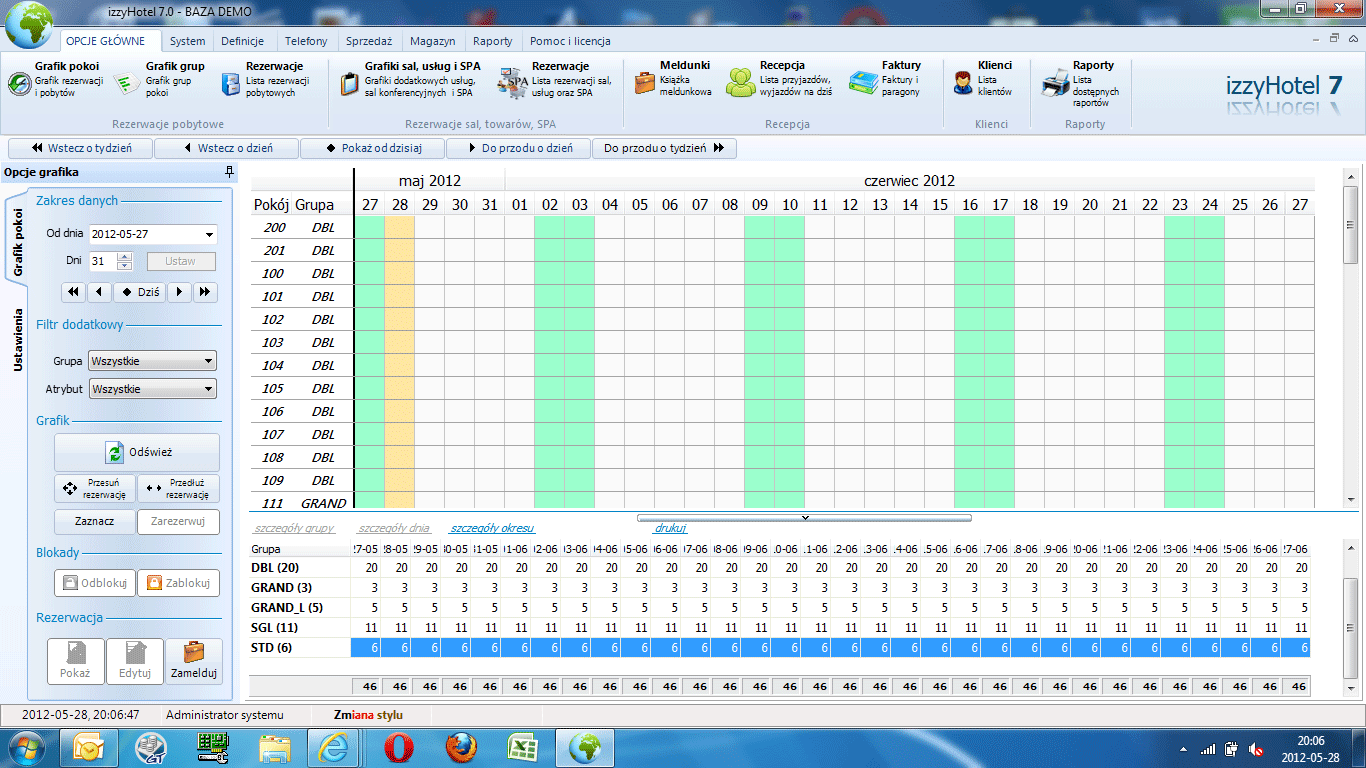1366x768 pixels.
Task: Open Raporty printer icon
Action: 1055,84
